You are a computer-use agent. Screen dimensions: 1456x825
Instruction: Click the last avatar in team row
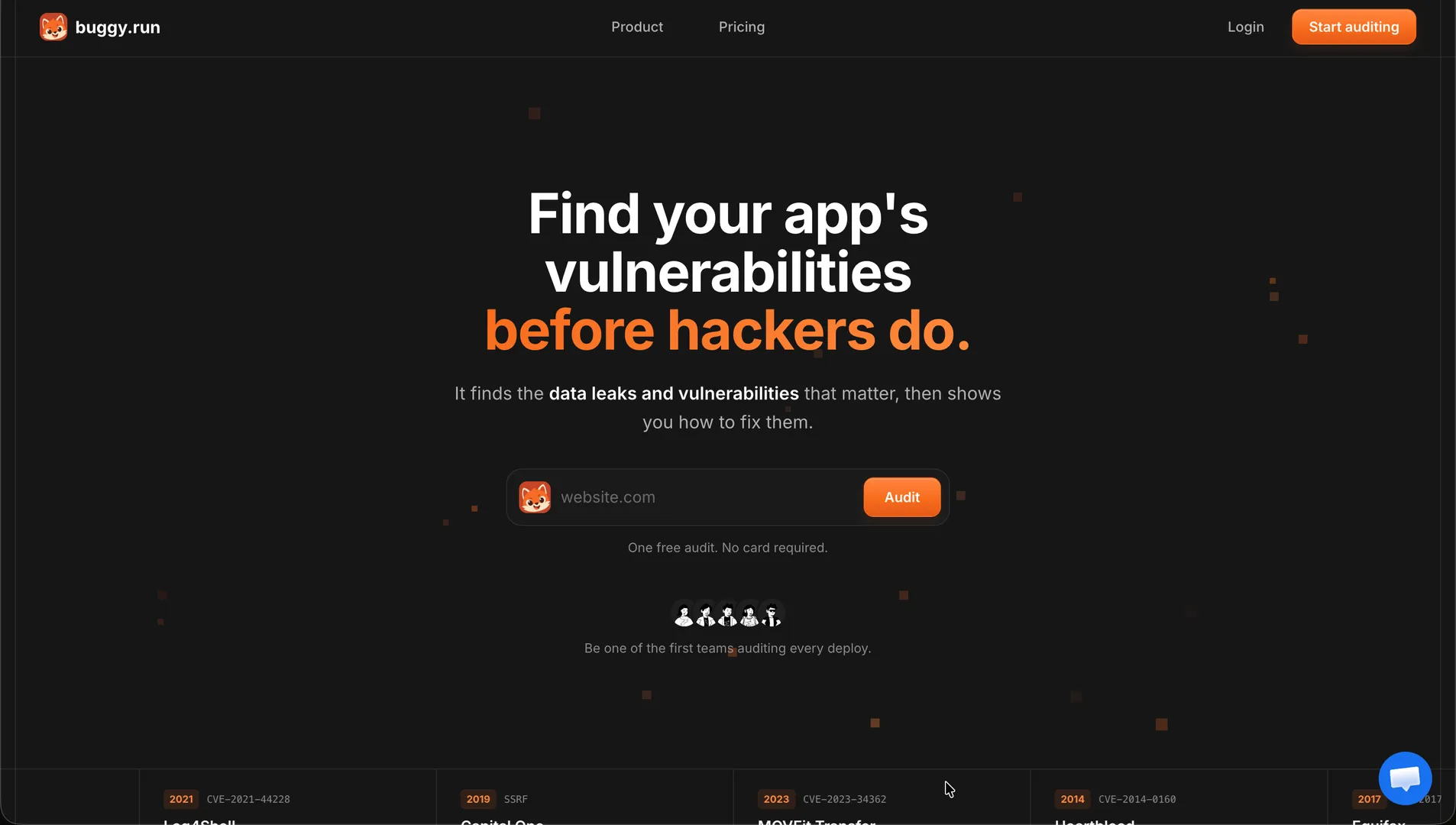point(772,615)
